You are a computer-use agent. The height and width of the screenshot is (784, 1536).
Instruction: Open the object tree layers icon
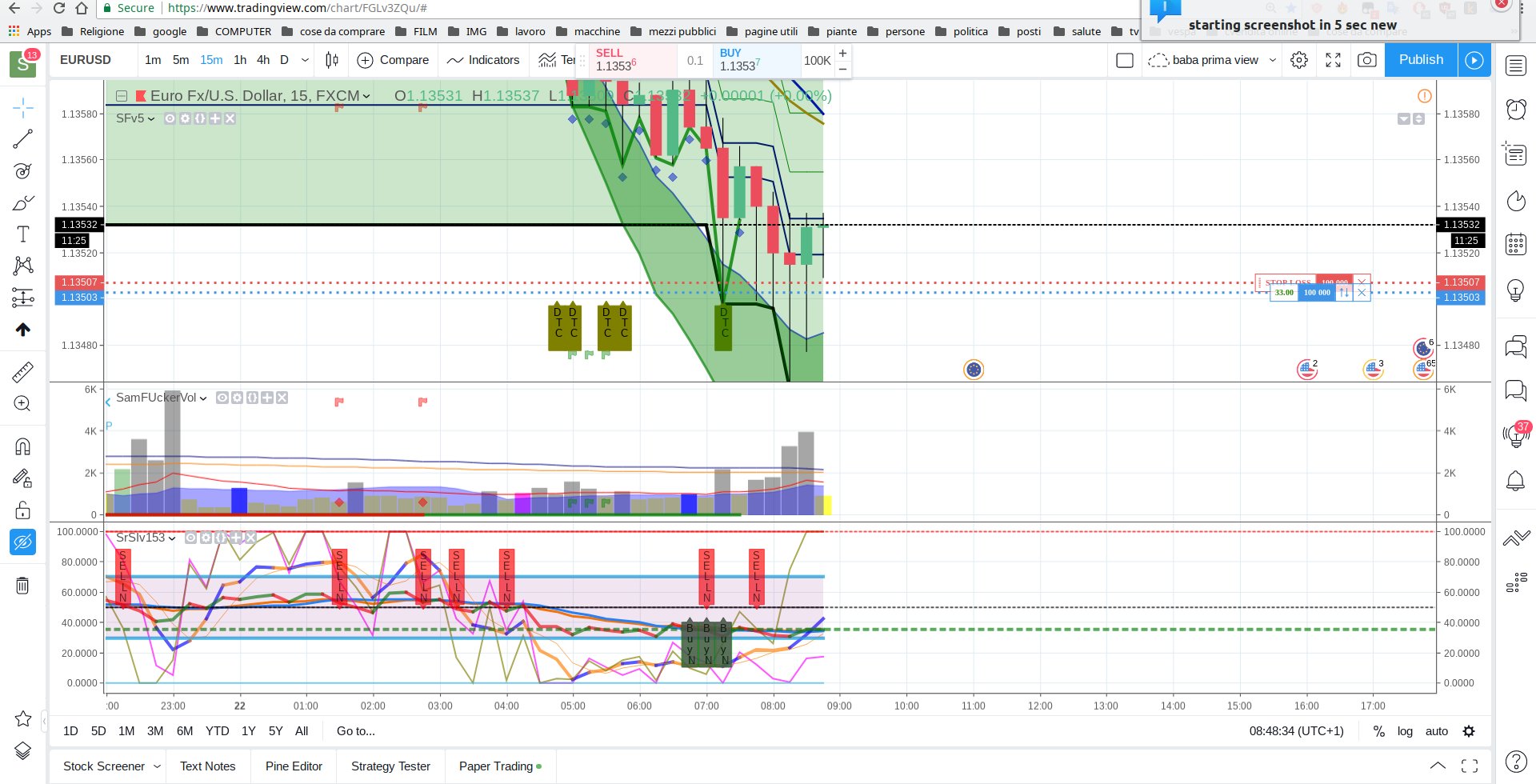pyautogui.click(x=22, y=751)
